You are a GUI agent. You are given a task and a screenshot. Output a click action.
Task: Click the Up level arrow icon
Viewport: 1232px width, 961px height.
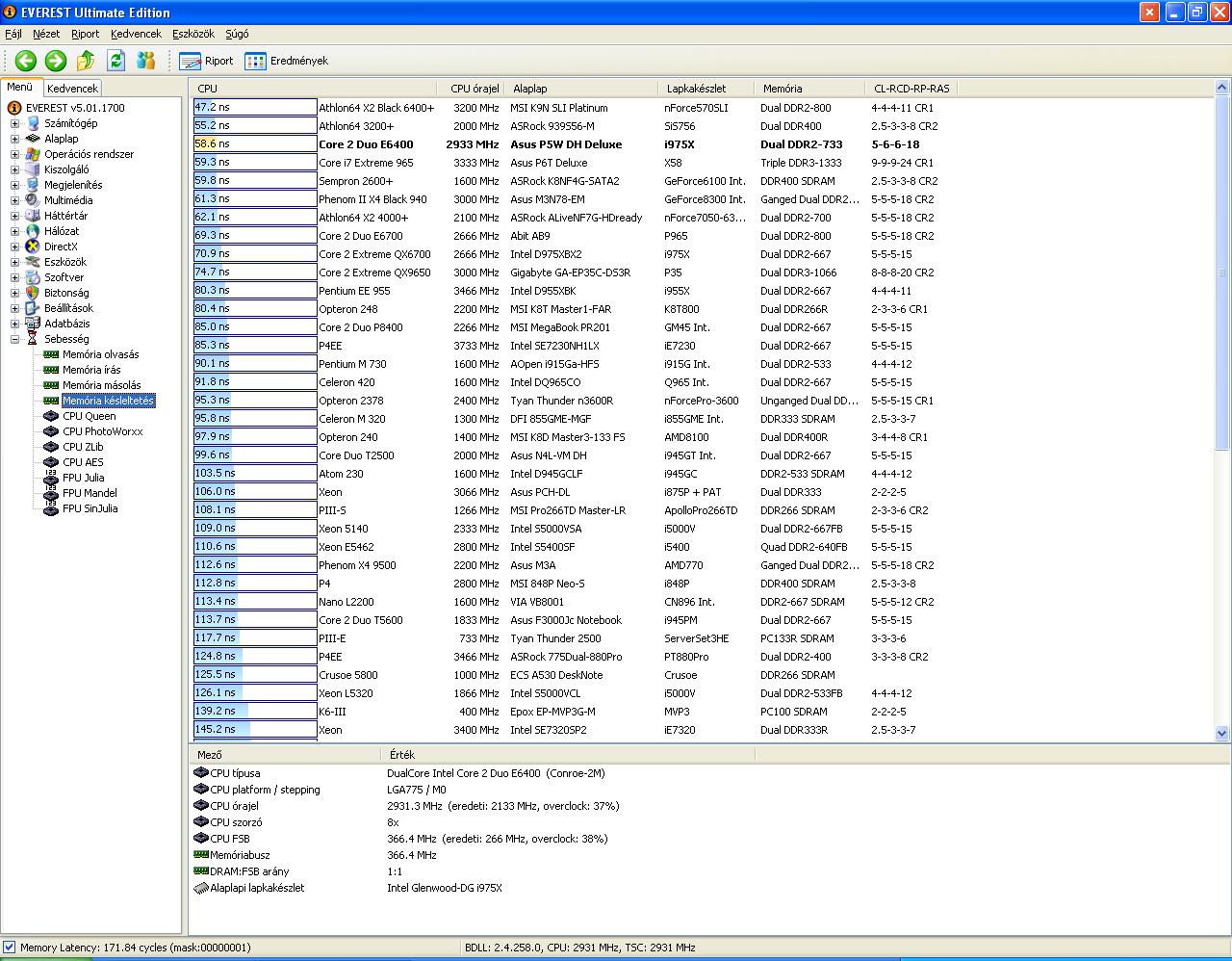86,61
